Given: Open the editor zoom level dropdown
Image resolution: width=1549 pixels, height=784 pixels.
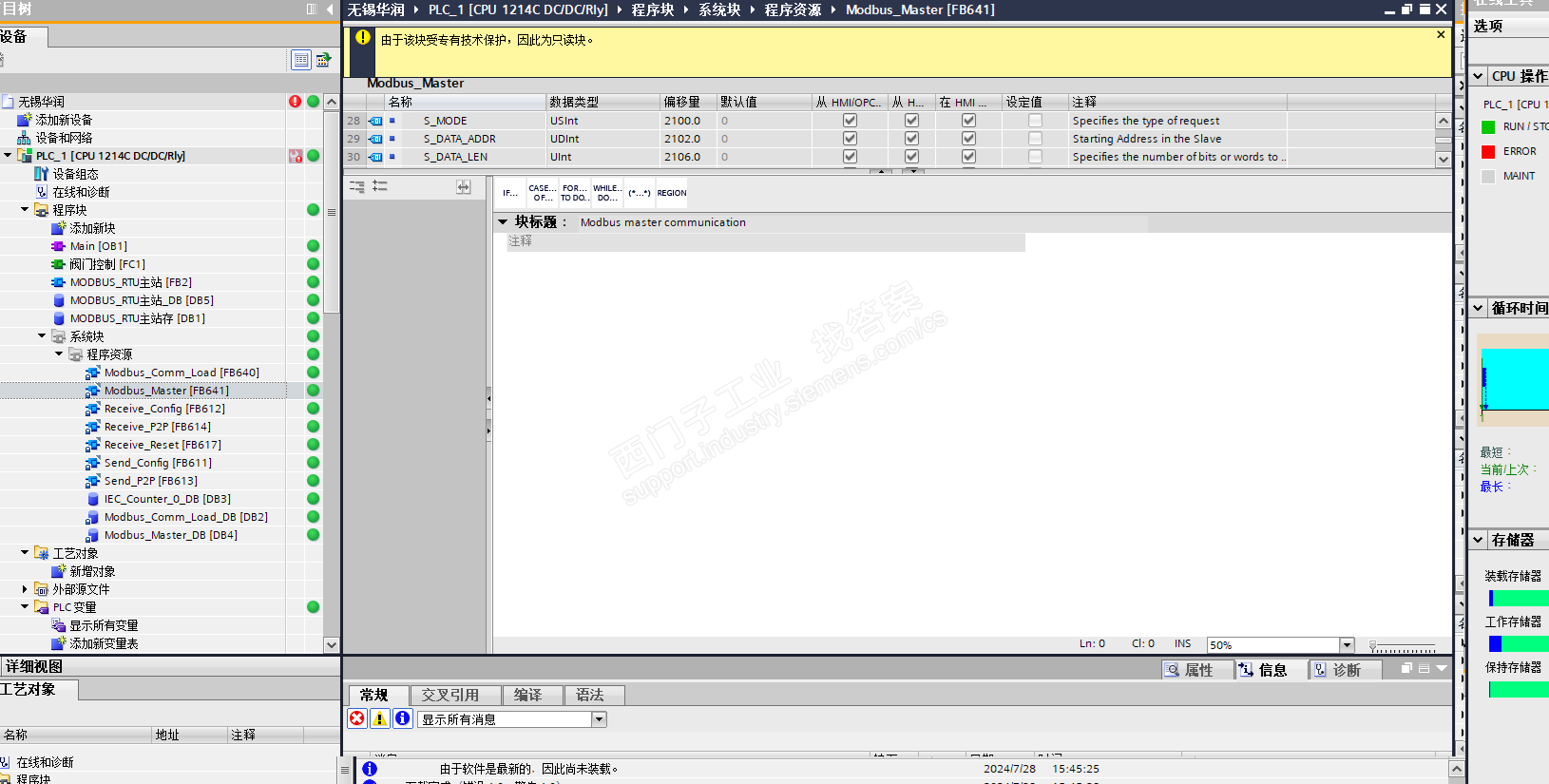Looking at the screenshot, I should [x=1347, y=644].
